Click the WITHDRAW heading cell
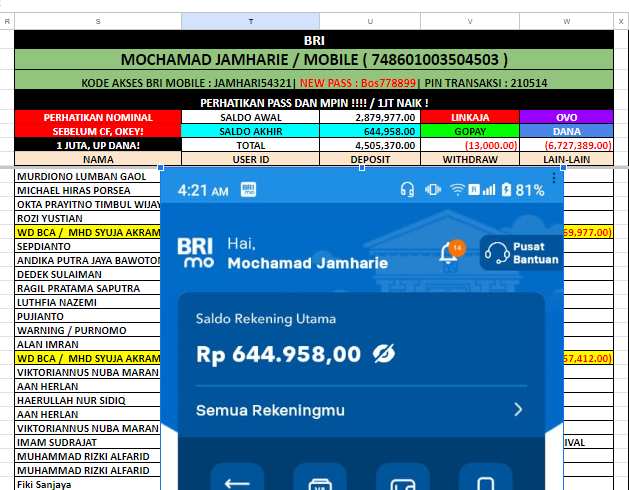The height and width of the screenshot is (490, 629). [x=470, y=159]
